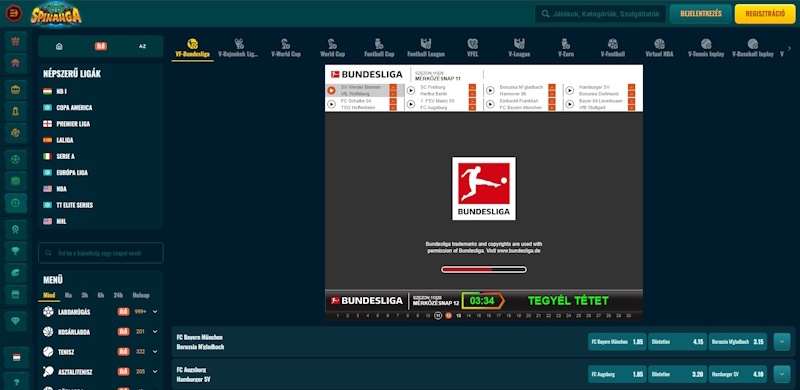Expand the Kosárlabda sport row
This screenshot has width=800, height=390.
pyautogui.click(x=155, y=332)
